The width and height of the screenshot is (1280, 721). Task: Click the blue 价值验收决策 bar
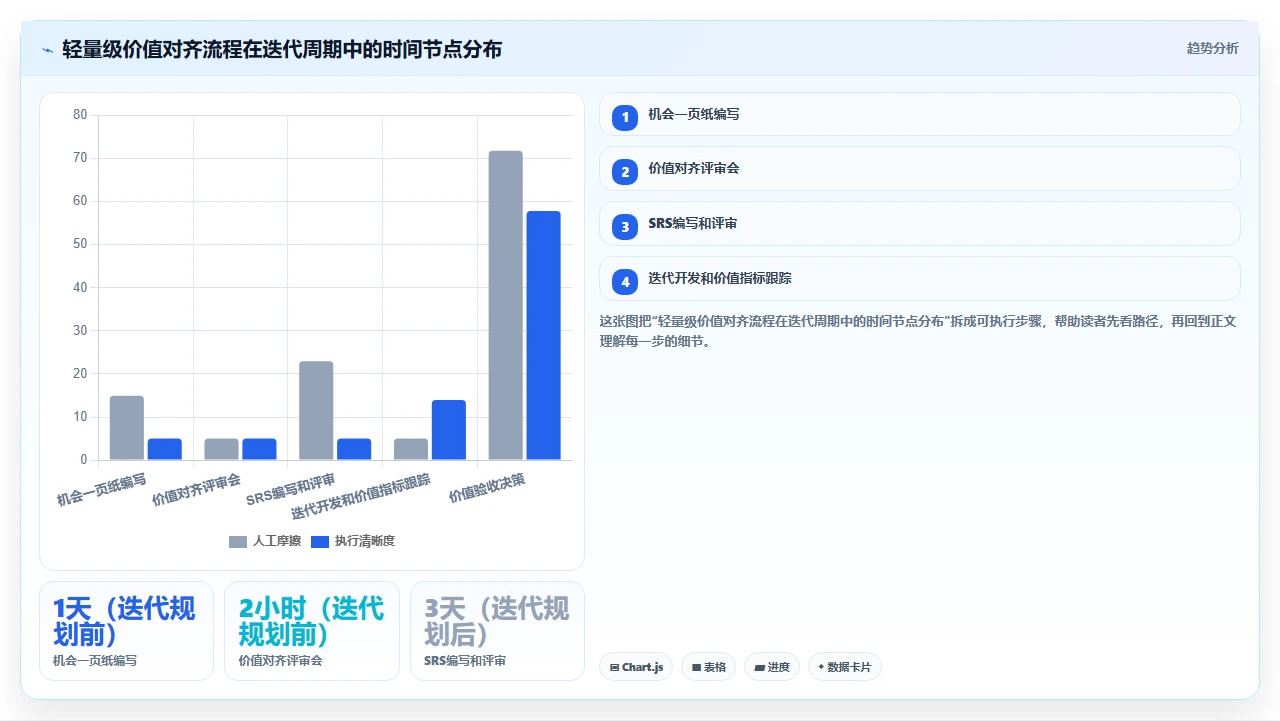point(544,335)
